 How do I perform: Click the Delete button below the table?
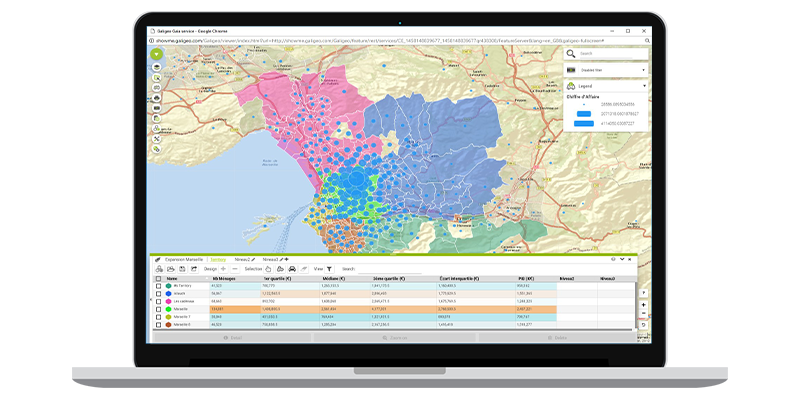click(x=560, y=338)
